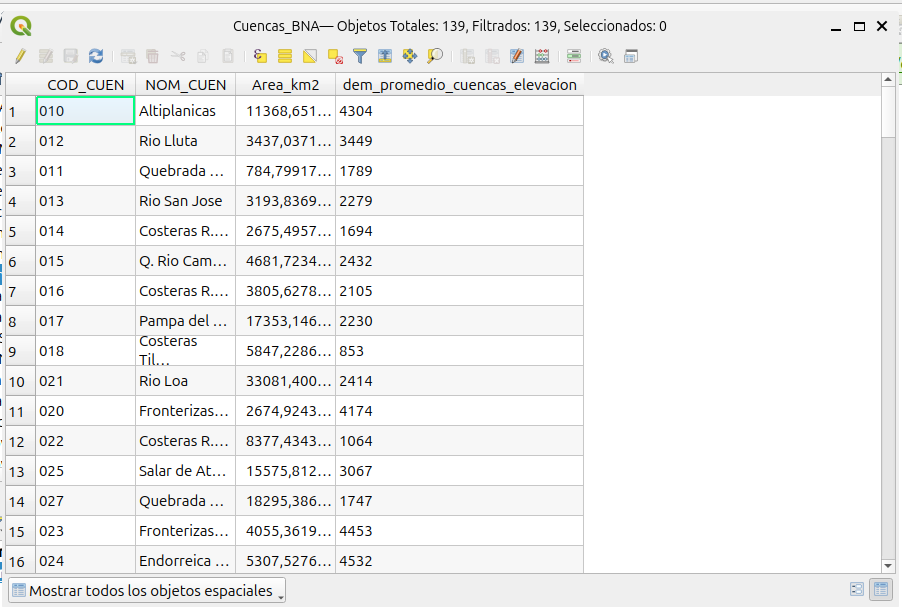Open filter features using form funnel icon

360,57
